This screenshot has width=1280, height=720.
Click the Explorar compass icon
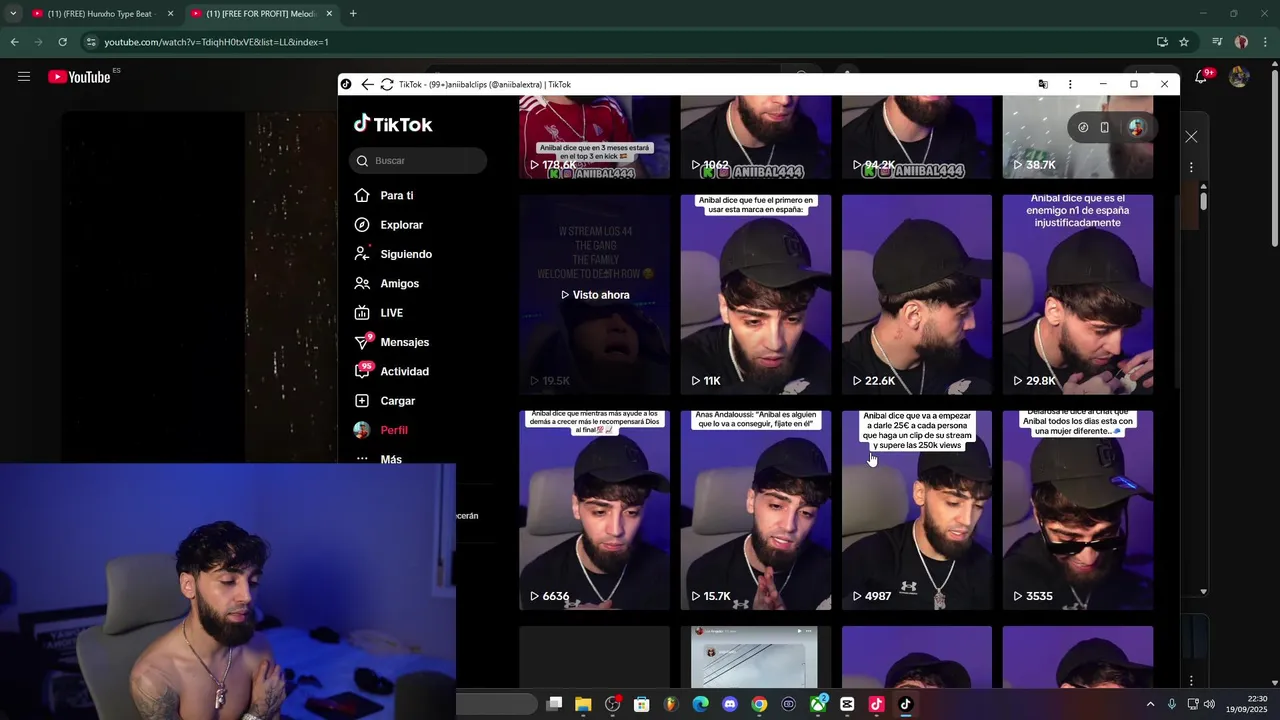click(362, 225)
